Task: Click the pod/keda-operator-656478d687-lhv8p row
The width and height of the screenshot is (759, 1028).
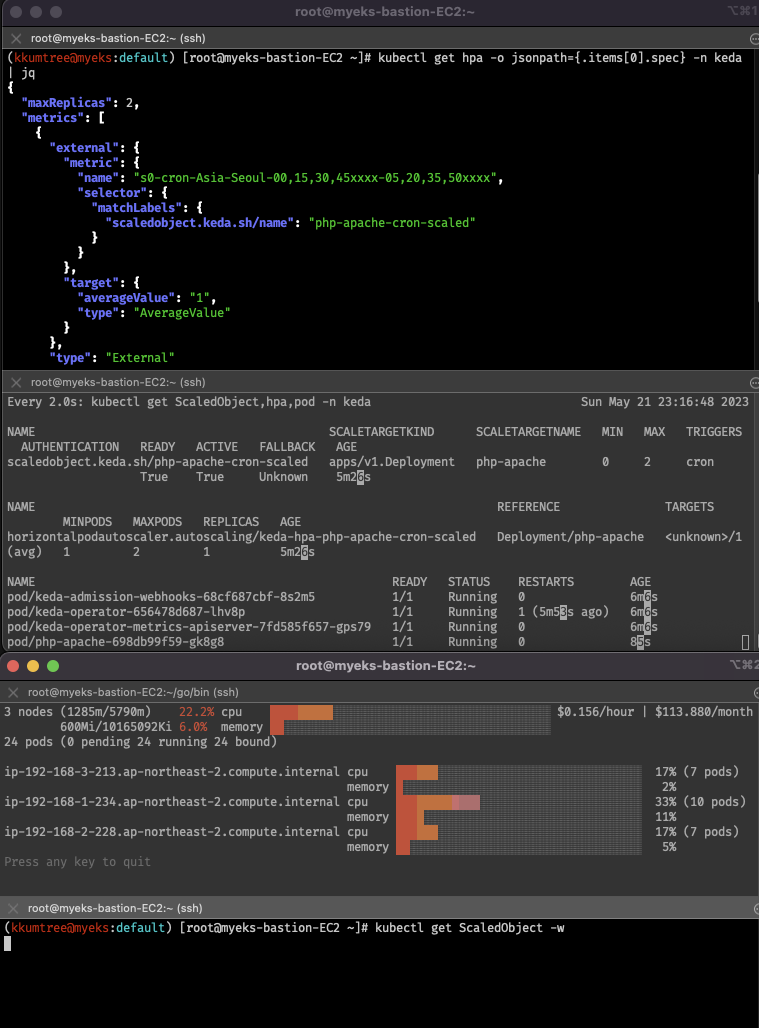Action: (x=332, y=612)
